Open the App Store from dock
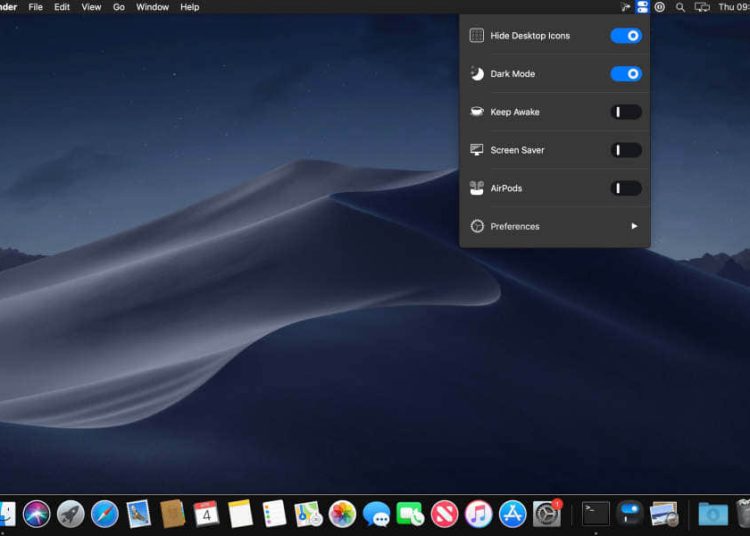Viewport: 750px width, 536px height. tap(512, 514)
